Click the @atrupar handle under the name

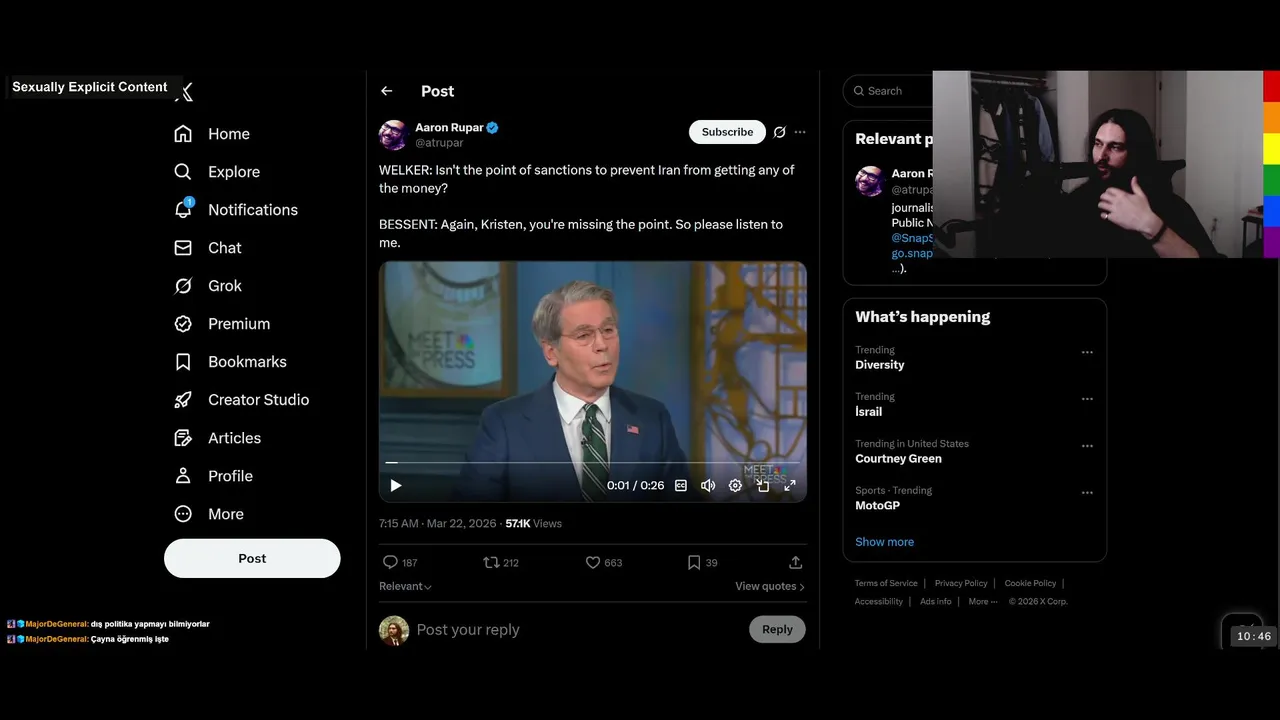439,143
